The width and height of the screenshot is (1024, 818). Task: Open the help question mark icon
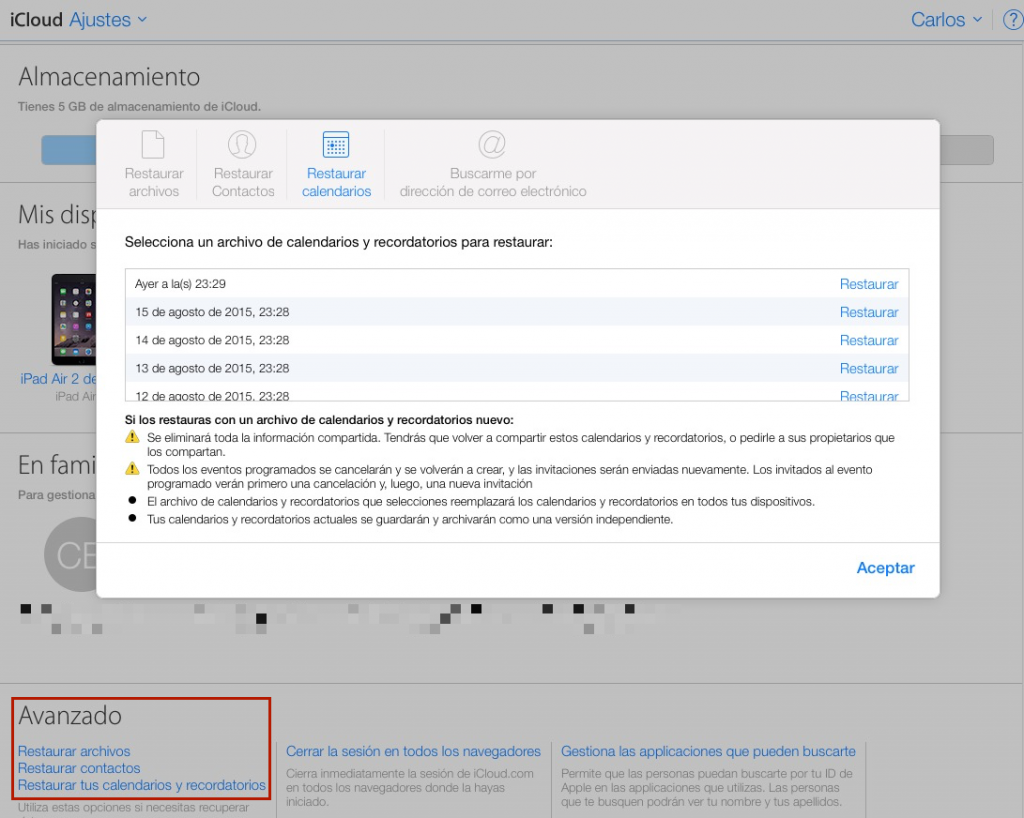1013,20
